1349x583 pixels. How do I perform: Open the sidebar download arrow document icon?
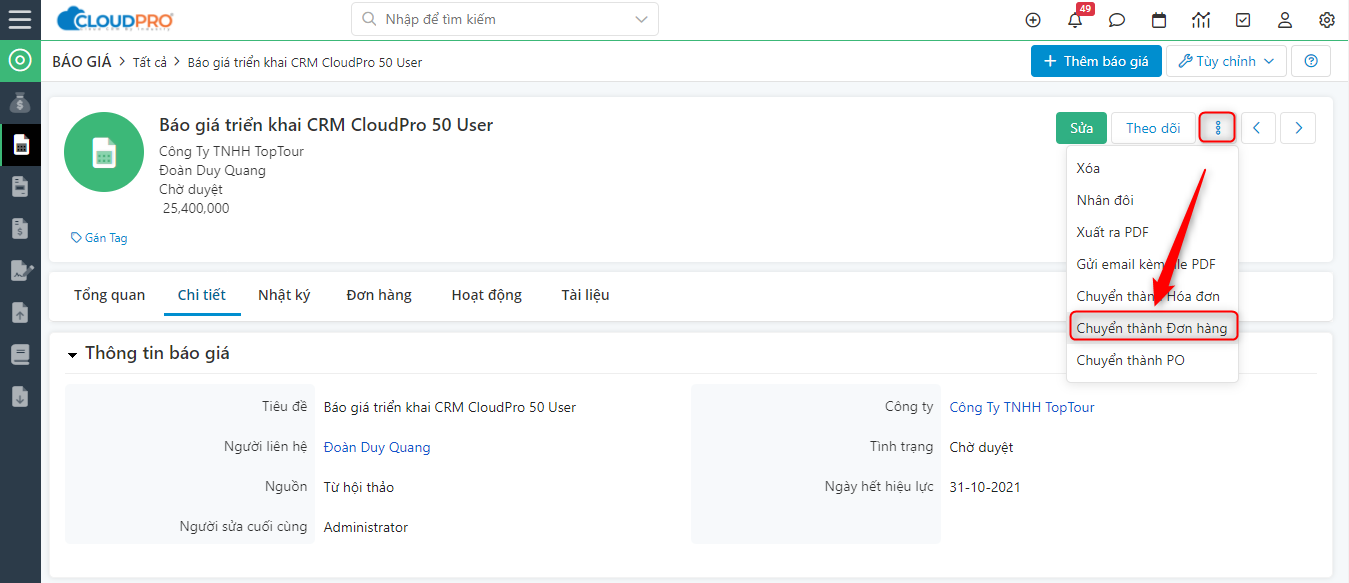pyautogui.click(x=20, y=396)
